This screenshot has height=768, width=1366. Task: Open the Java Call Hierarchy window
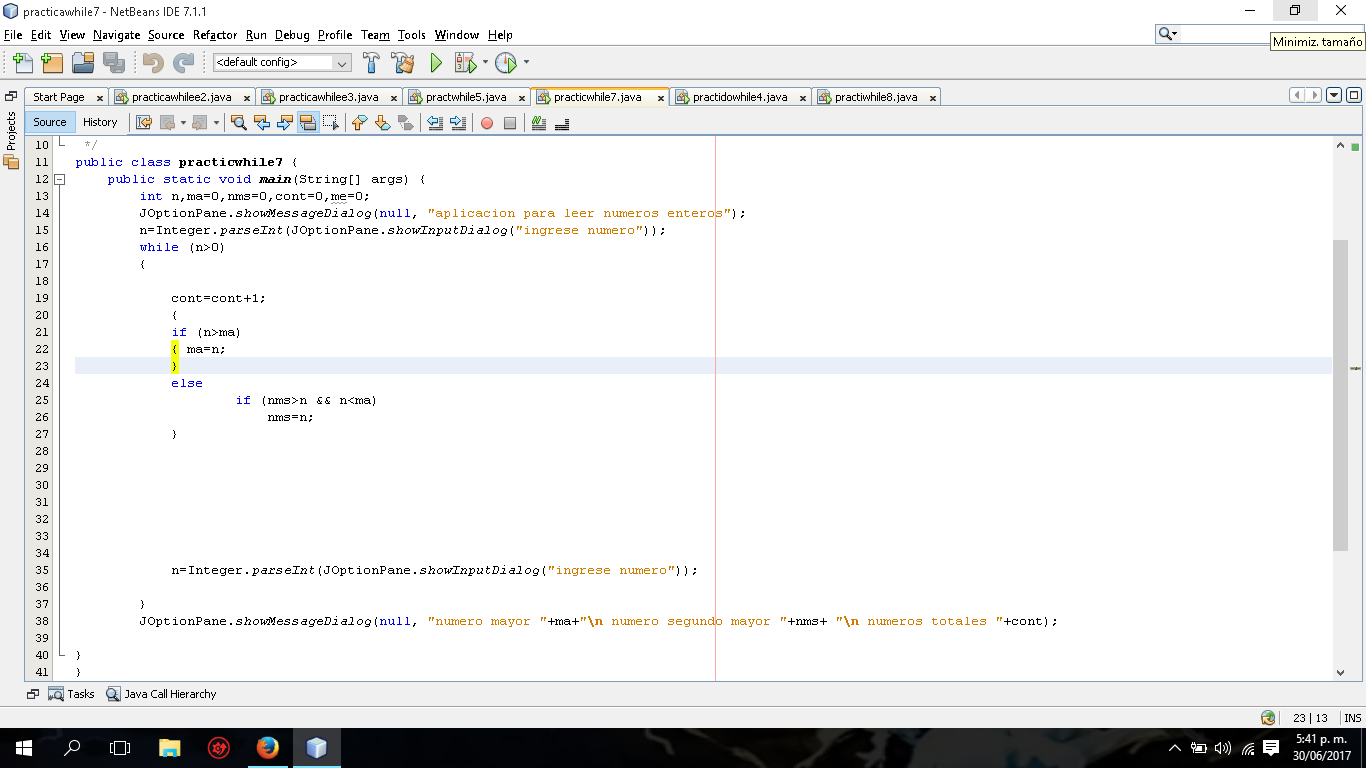coord(161,694)
